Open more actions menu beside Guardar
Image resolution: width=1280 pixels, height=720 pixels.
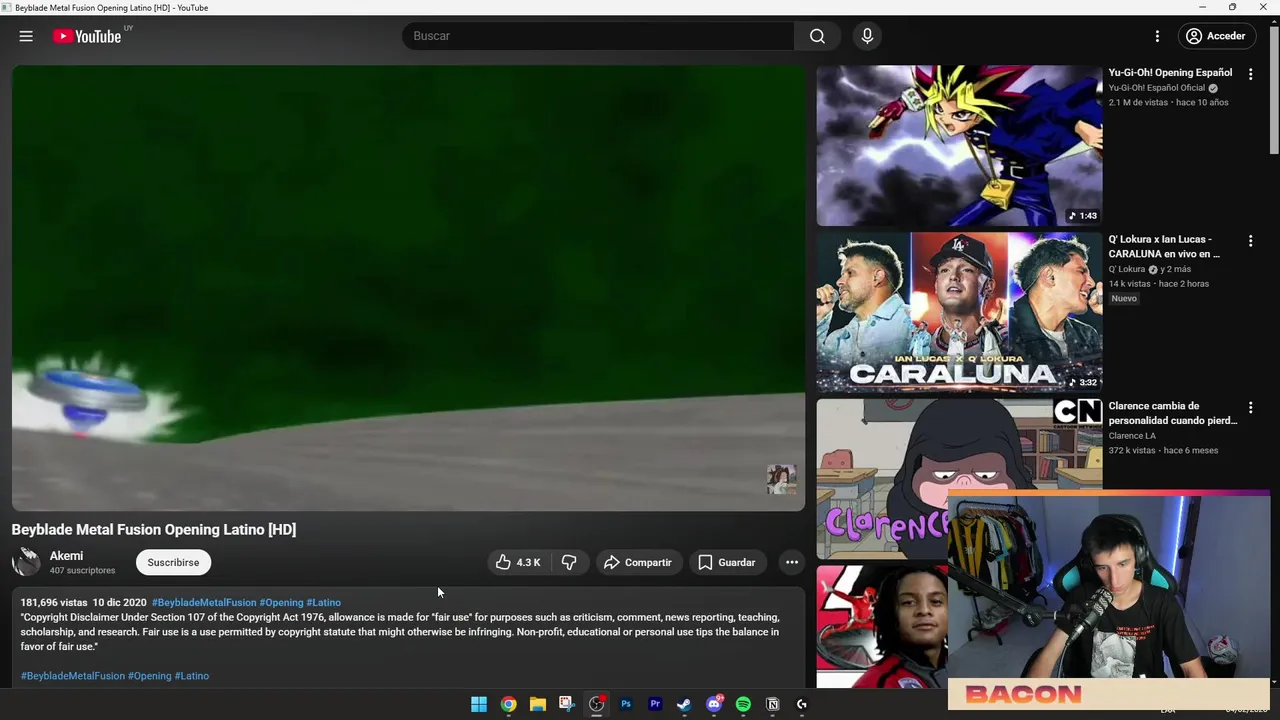[792, 562]
